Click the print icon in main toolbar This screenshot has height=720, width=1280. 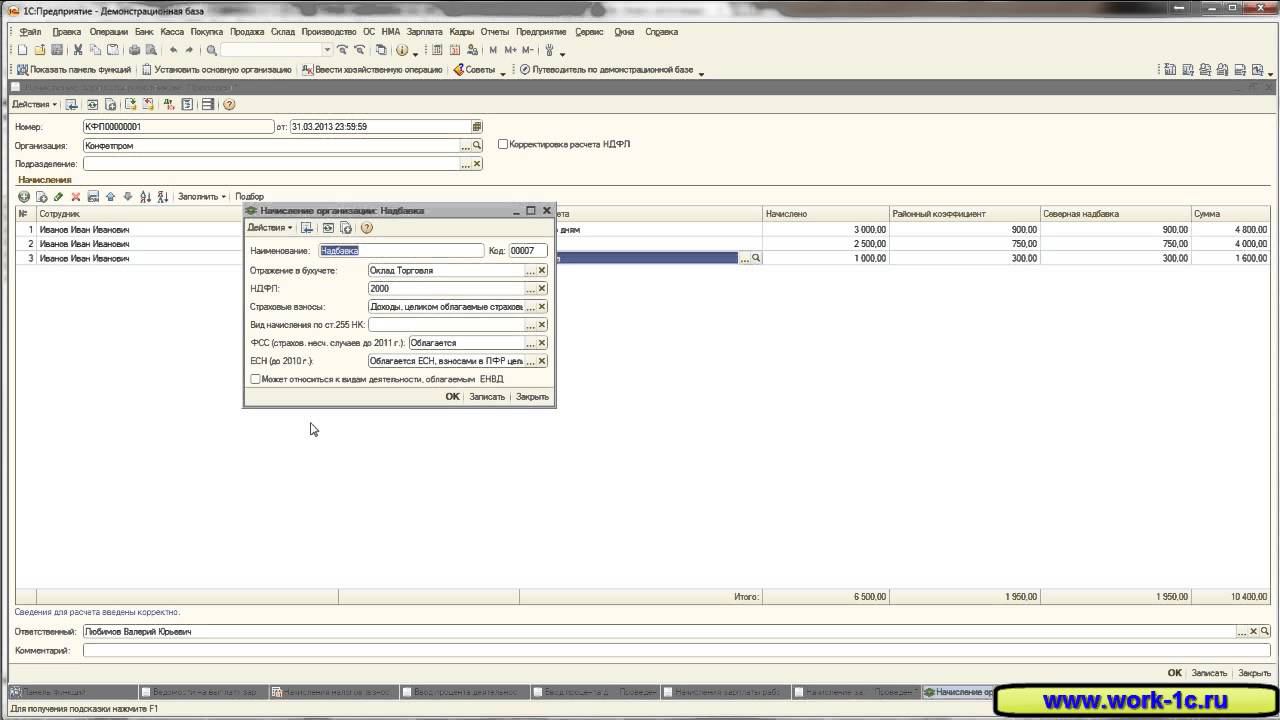(134, 50)
